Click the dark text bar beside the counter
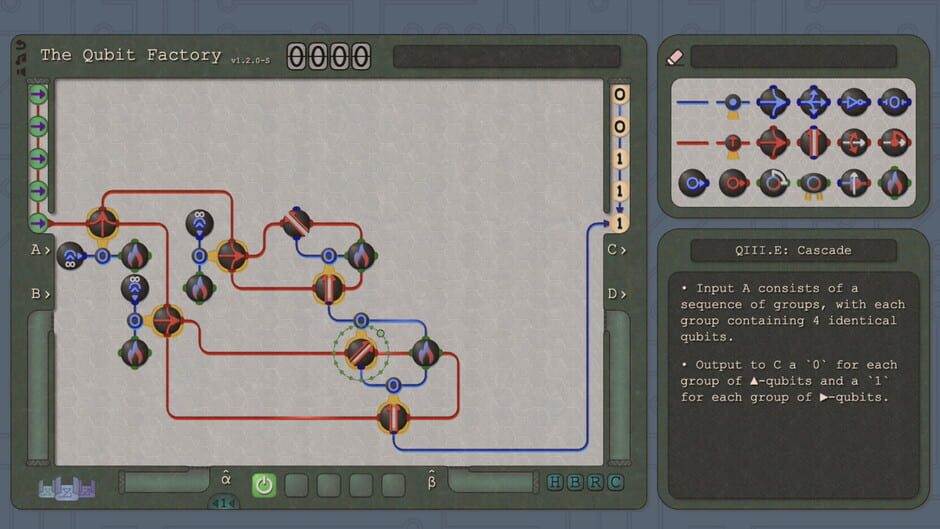The width and height of the screenshot is (940, 529). tap(507, 56)
